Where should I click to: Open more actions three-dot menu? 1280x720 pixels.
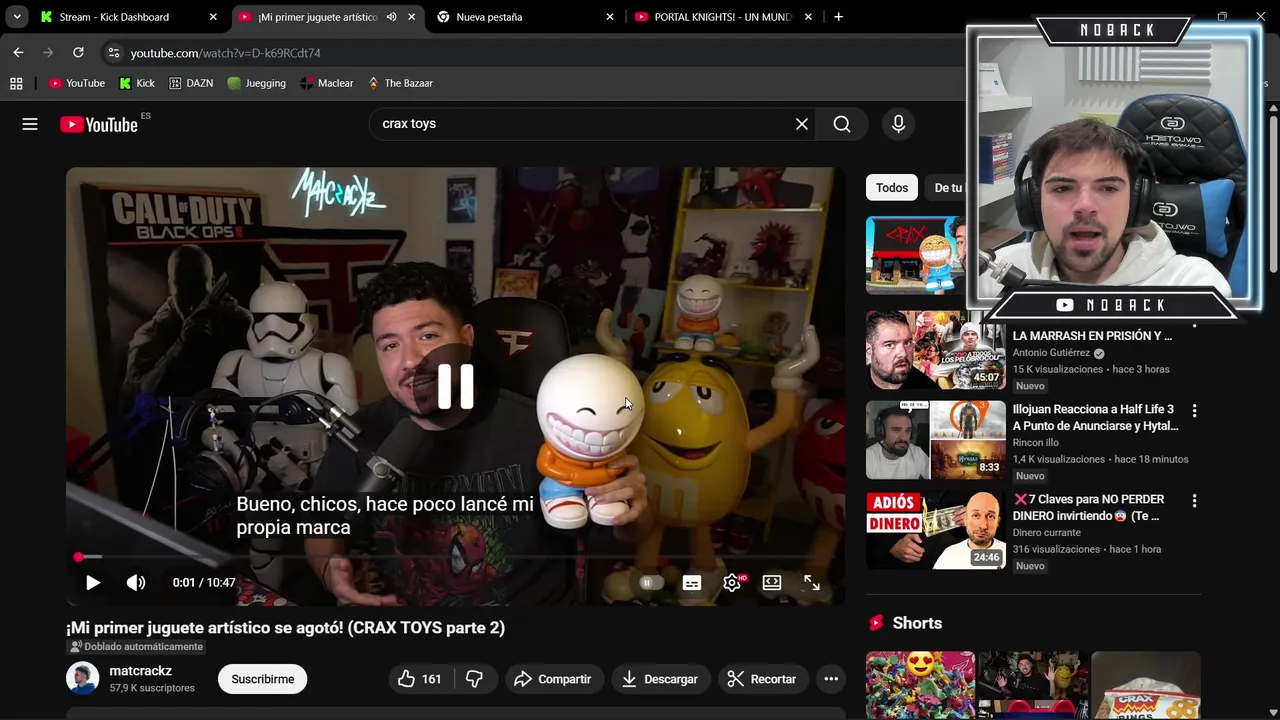point(831,679)
